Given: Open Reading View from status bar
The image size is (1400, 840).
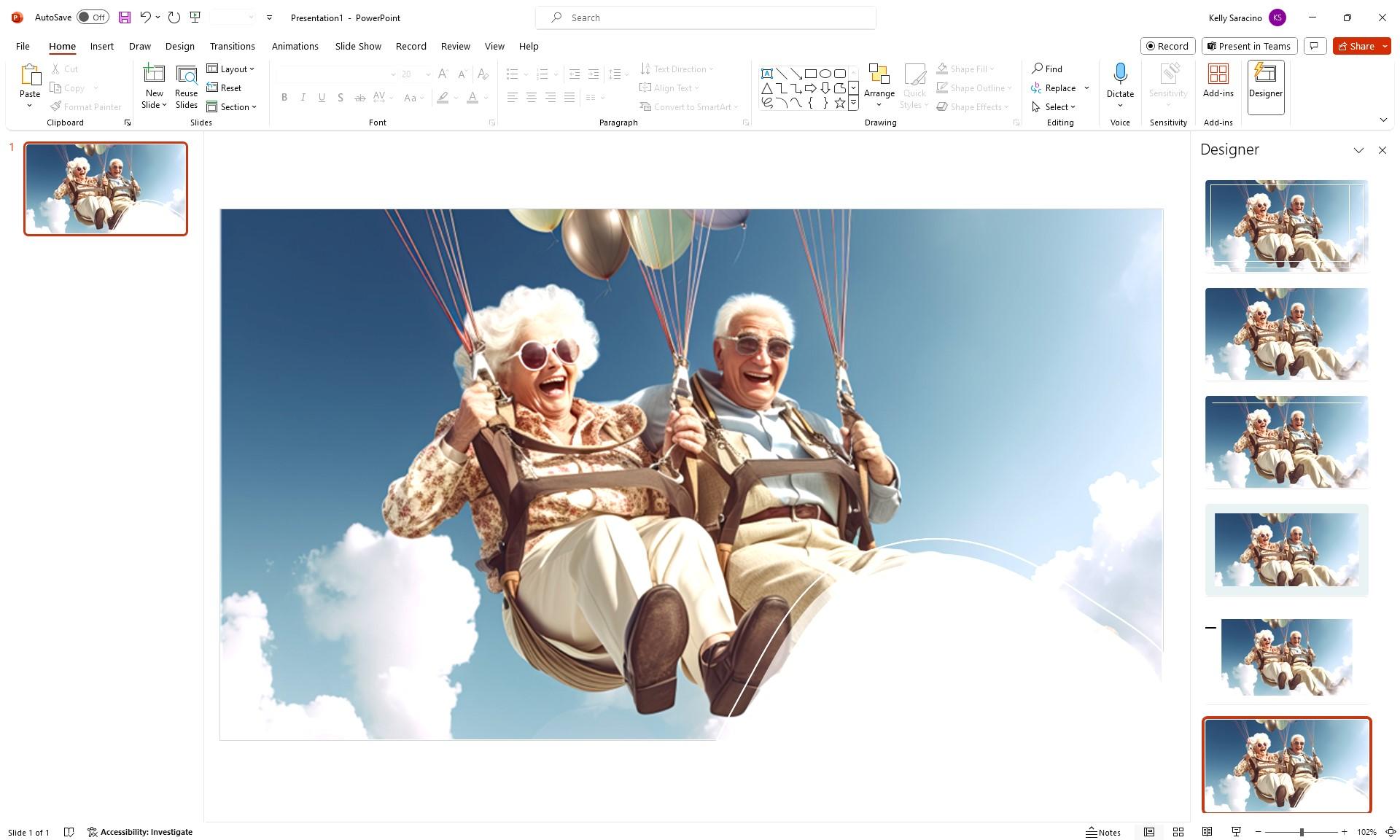Looking at the screenshot, I should (1207, 832).
